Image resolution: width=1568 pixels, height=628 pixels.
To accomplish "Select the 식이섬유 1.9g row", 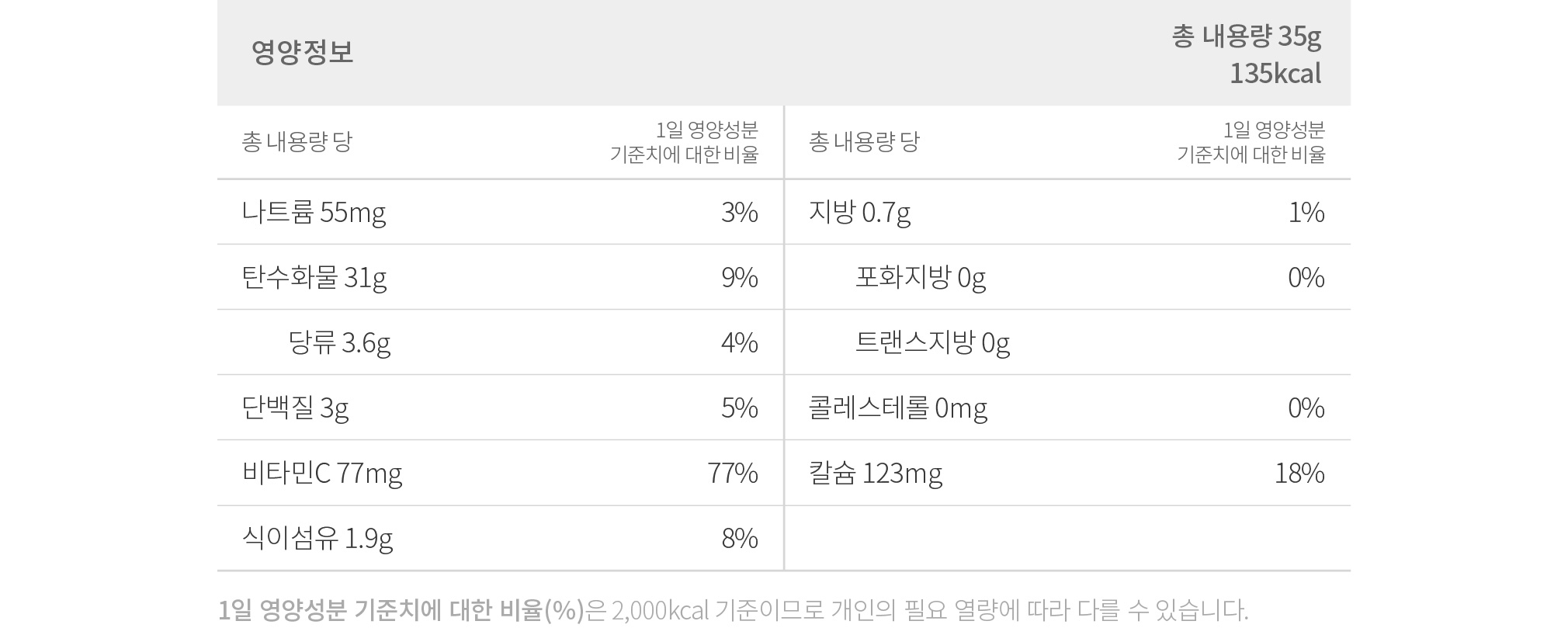I will click(x=500, y=538).
